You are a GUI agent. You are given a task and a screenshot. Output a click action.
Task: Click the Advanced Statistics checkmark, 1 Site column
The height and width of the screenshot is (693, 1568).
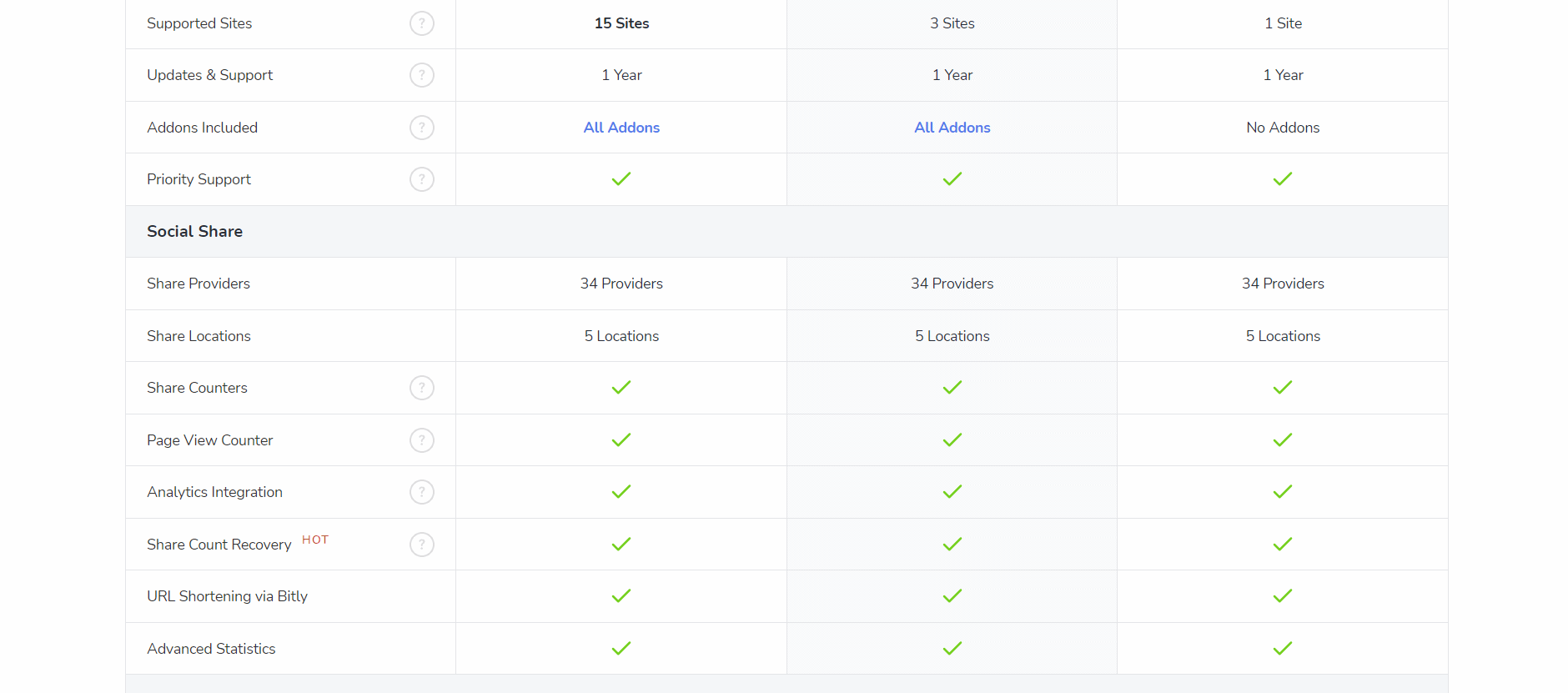tap(1283, 649)
